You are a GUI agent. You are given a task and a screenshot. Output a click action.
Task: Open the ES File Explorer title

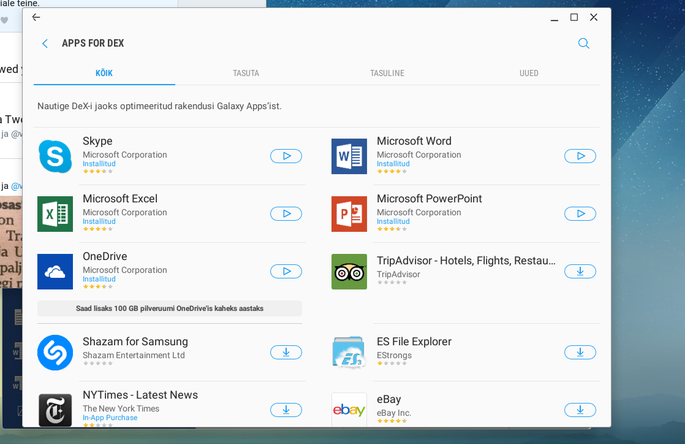[414, 342]
